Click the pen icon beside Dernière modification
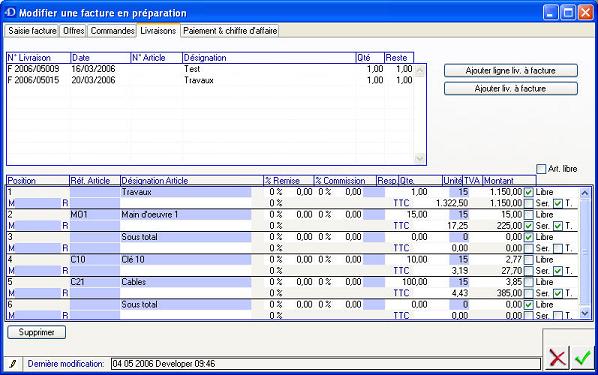This screenshot has height=375, width=598. click(13, 364)
